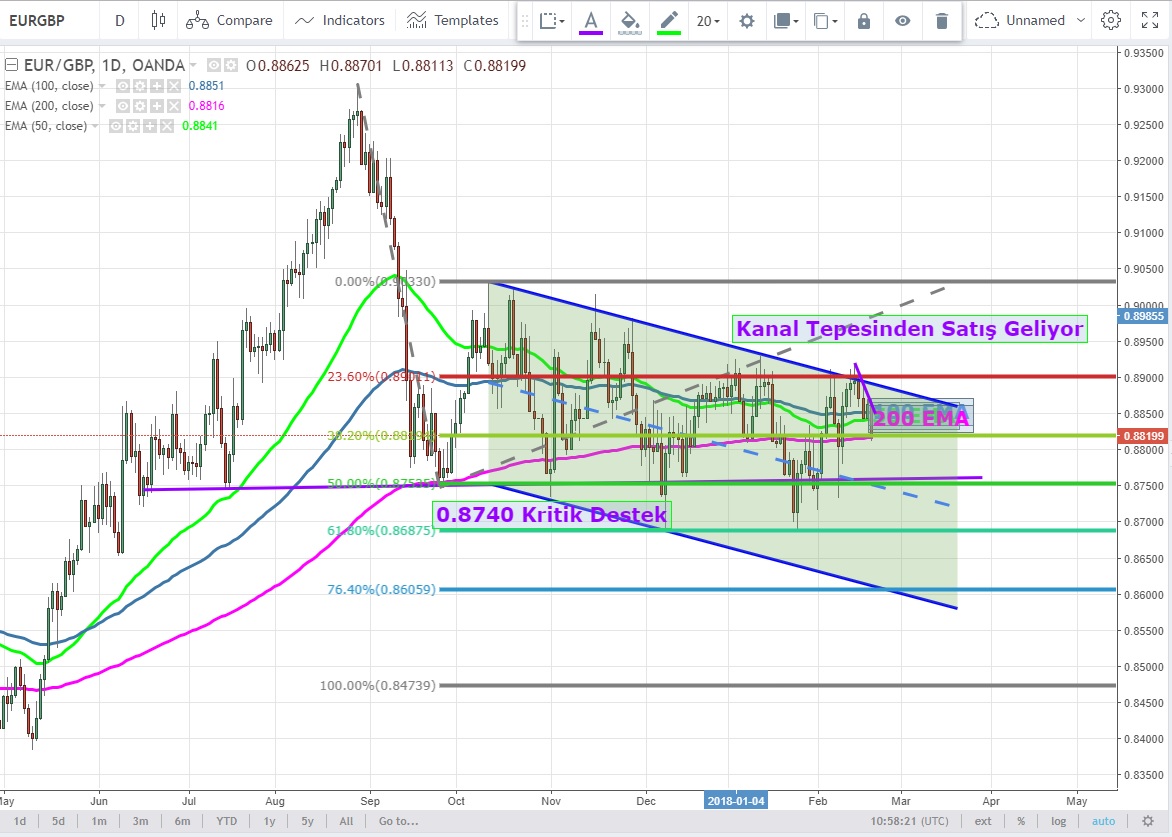The width and height of the screenshot is (1172, 837).
Task: Open EMA (100, close) settings gear
Action: (140, 86)
